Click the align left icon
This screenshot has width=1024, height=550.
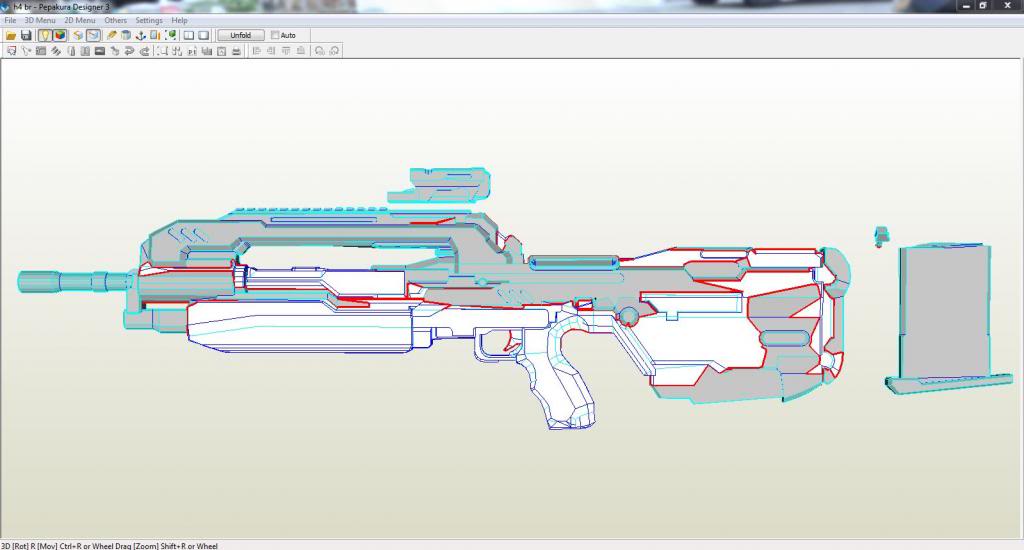pyautogui.click(x=256, y=51)
